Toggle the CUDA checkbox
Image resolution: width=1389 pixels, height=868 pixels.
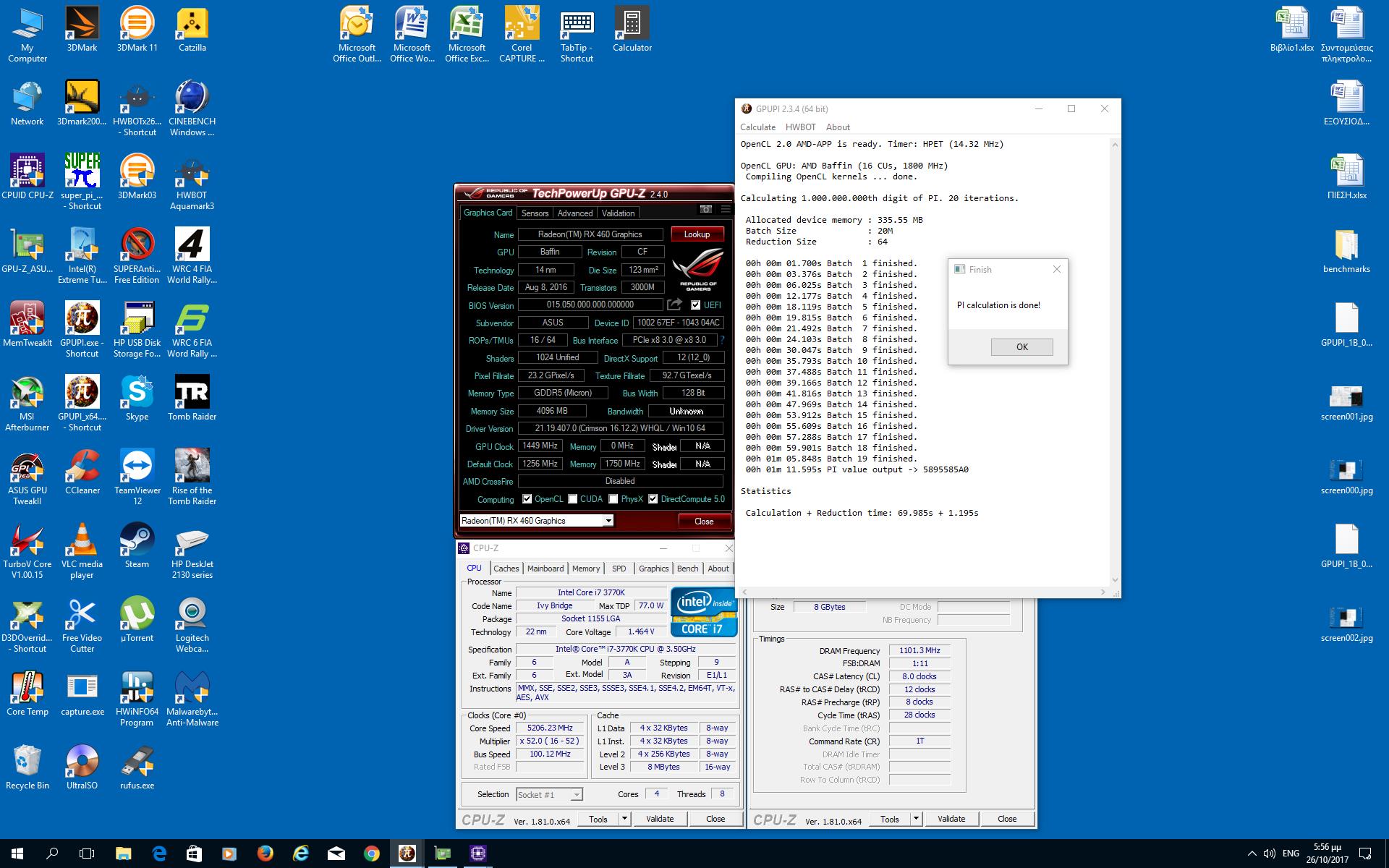tap(573, 499)
